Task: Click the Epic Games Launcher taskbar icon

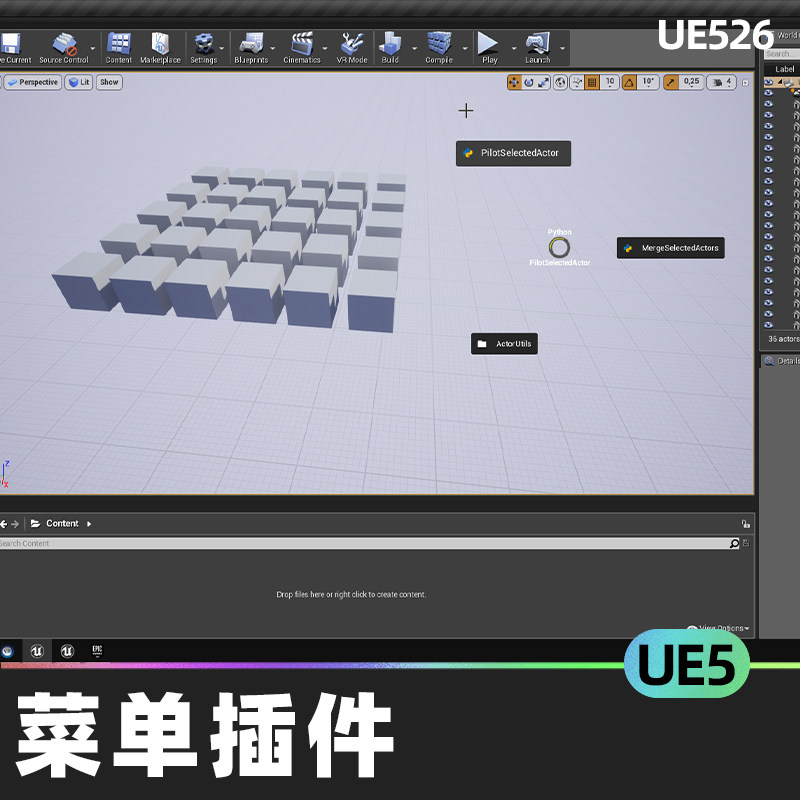Action: coord(97,651)
